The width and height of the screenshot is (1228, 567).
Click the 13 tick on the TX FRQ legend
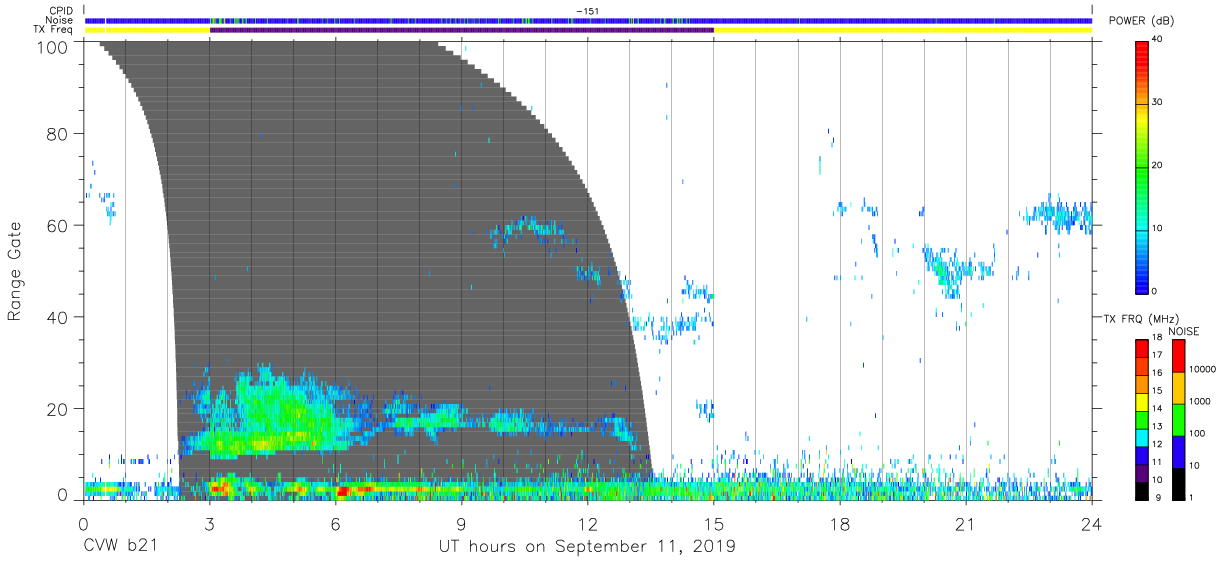coord(1158,426)
